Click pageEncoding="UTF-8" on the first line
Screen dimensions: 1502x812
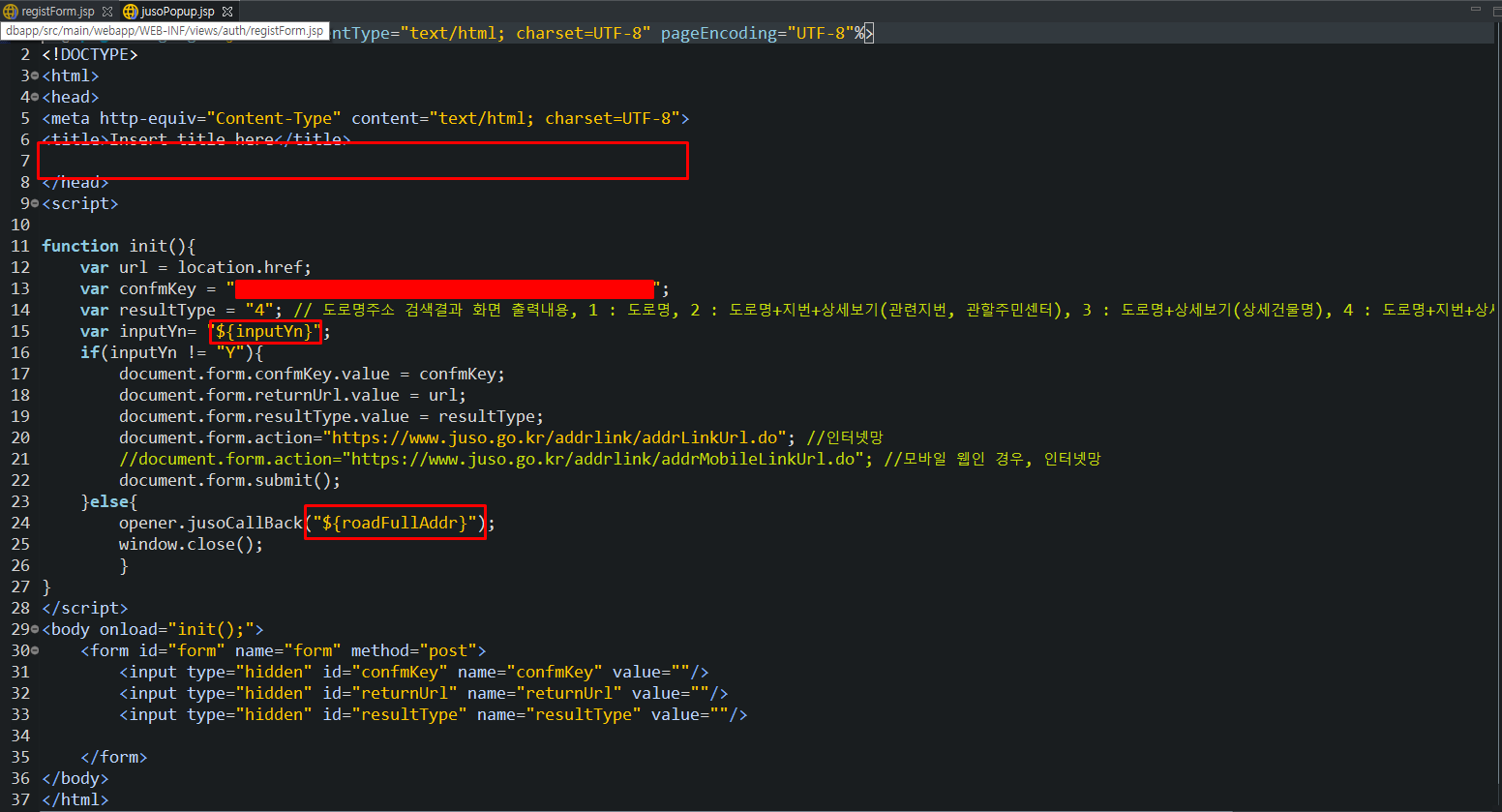click(758, 33)
